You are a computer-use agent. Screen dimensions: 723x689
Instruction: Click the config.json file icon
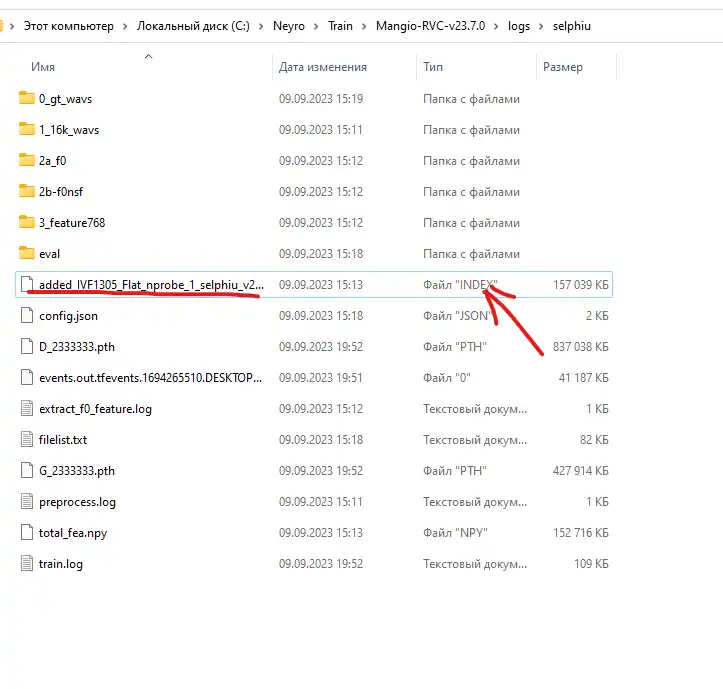(x=27, y=315)
